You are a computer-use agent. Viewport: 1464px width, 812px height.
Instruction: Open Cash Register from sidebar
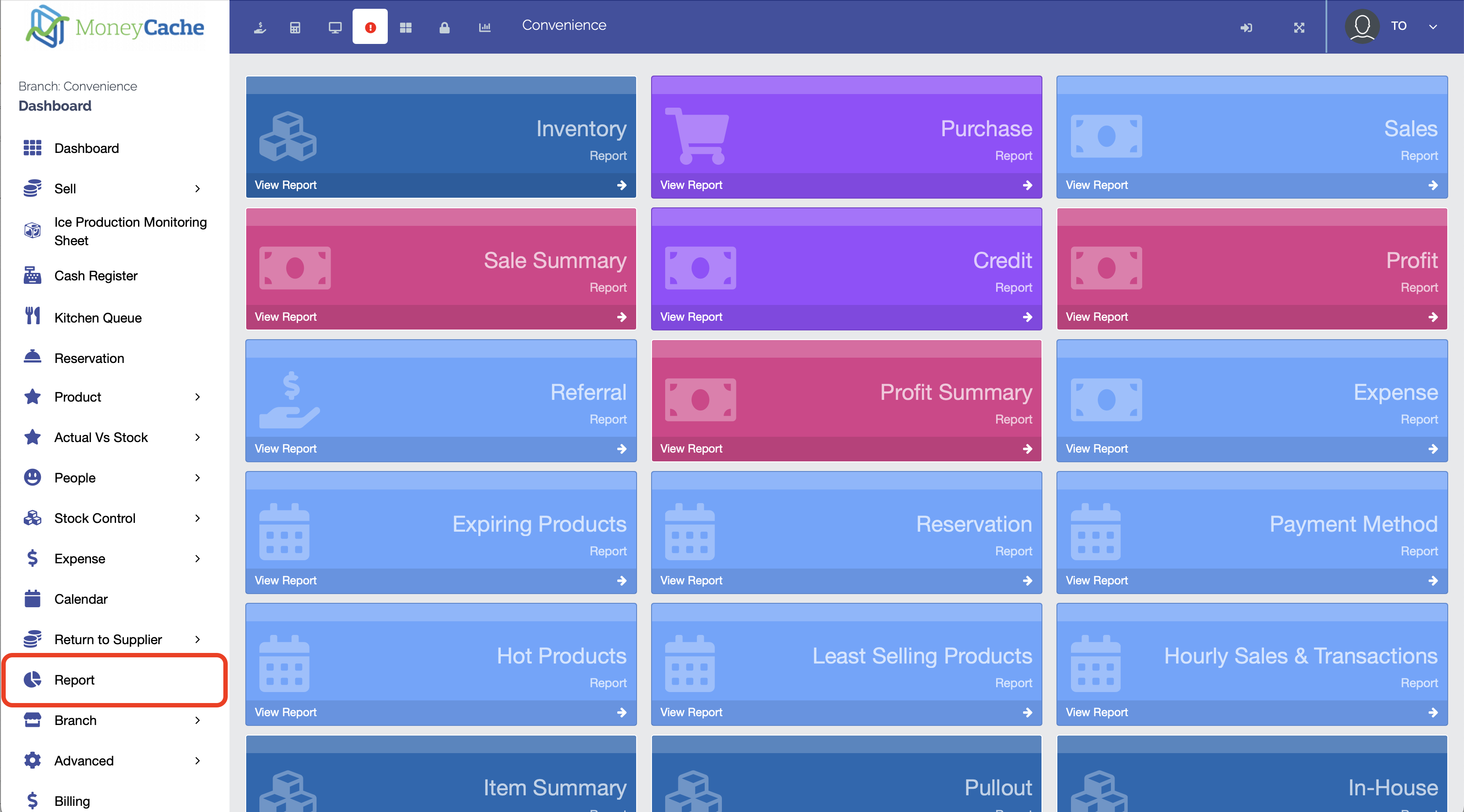pos(96,275)
